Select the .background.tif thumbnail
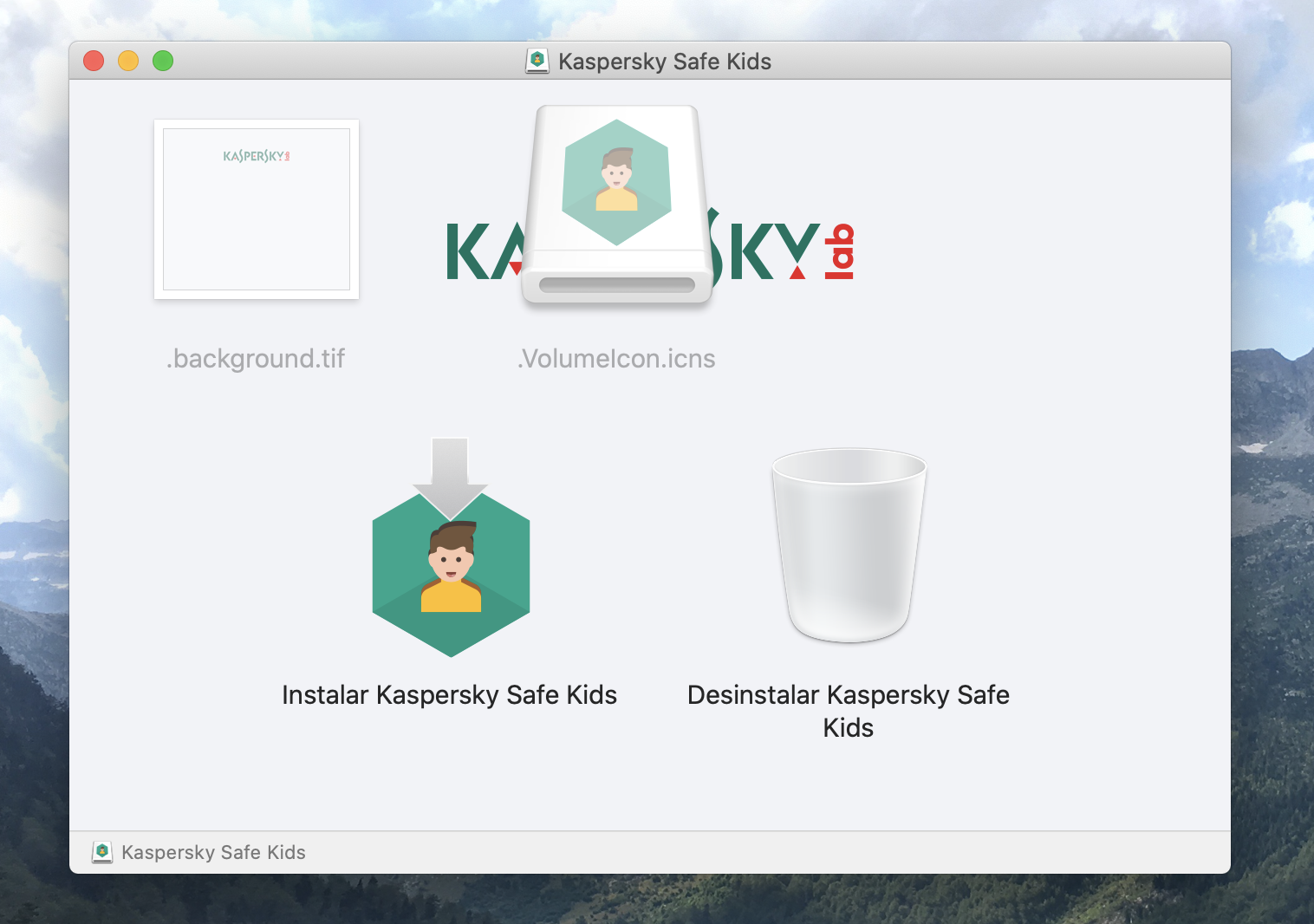The height and width of the screenshot is (924, 1314). [257, 209]
